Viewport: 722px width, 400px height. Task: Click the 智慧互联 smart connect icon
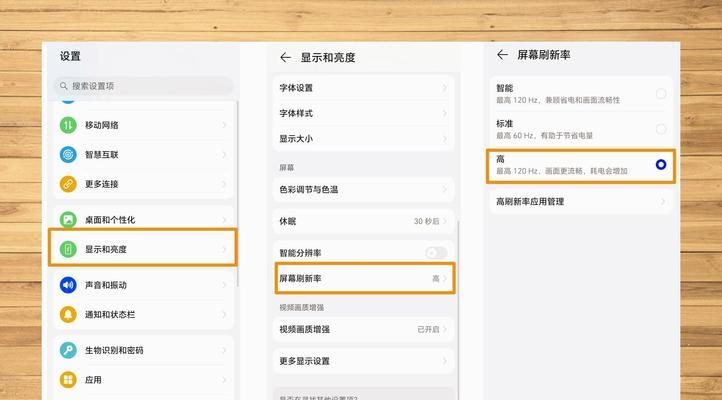(68, 155)
